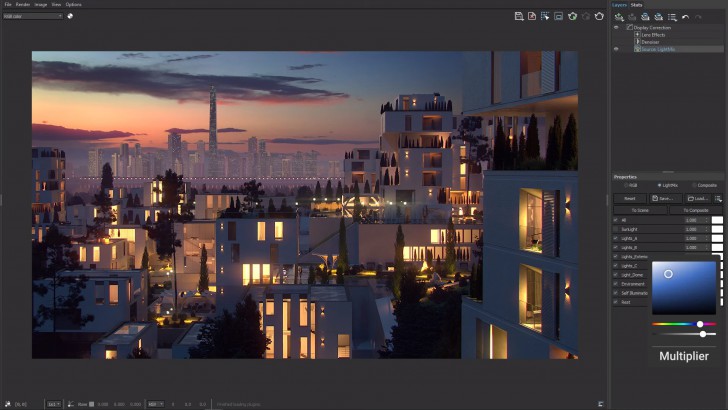Image resolution: width=728 pixels, height=410 pixels.
Task: Click the Track mouse while rendering icon
Action: (x=559, y=16)
